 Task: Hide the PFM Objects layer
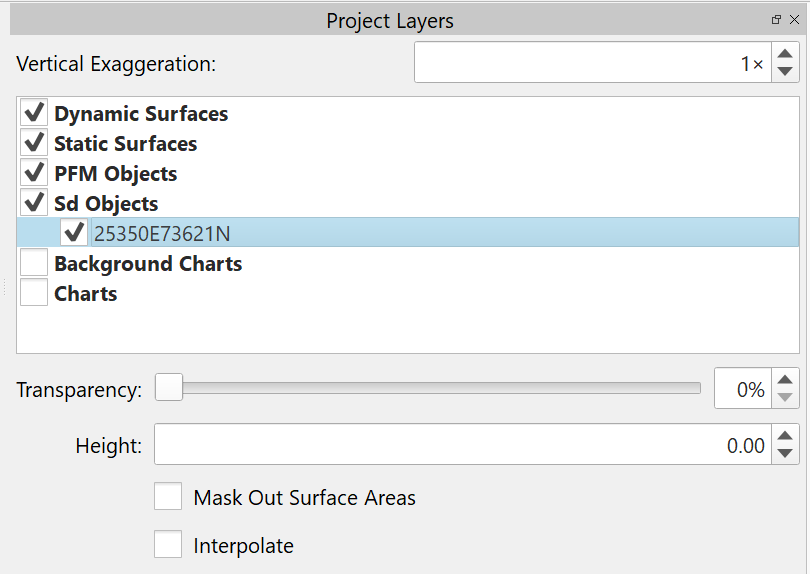point(35,173)
